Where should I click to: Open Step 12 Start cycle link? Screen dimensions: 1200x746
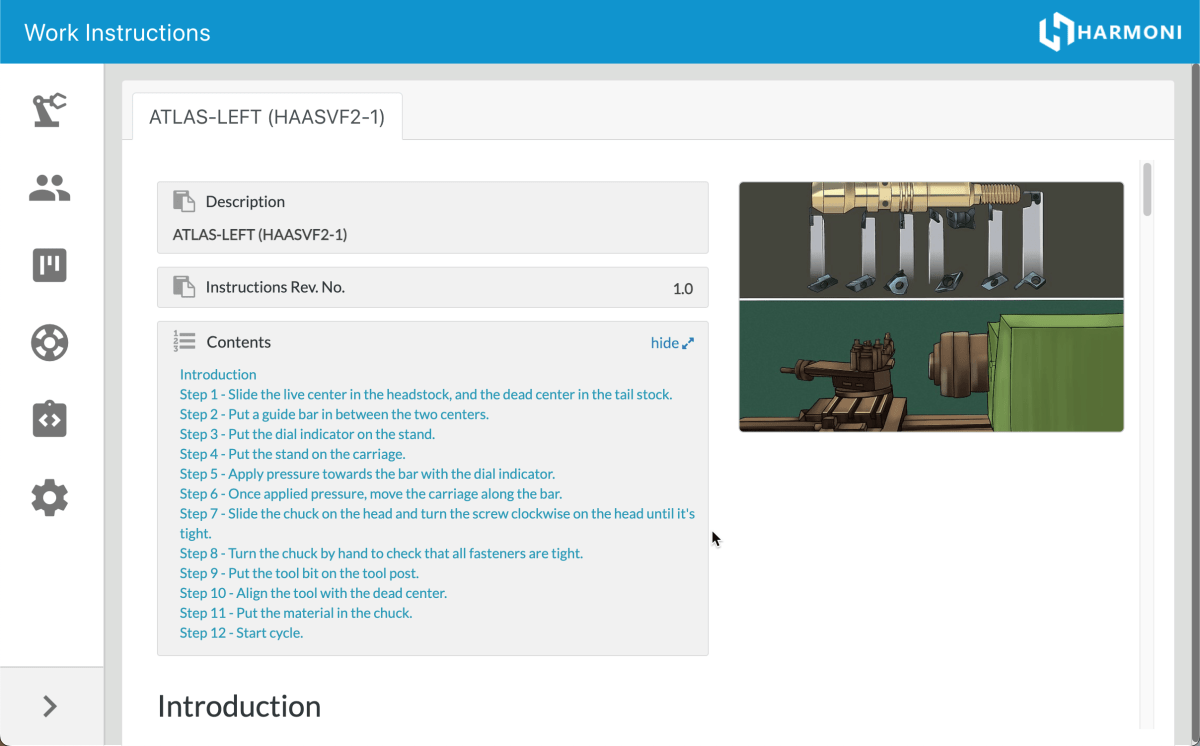pos(241,633)
